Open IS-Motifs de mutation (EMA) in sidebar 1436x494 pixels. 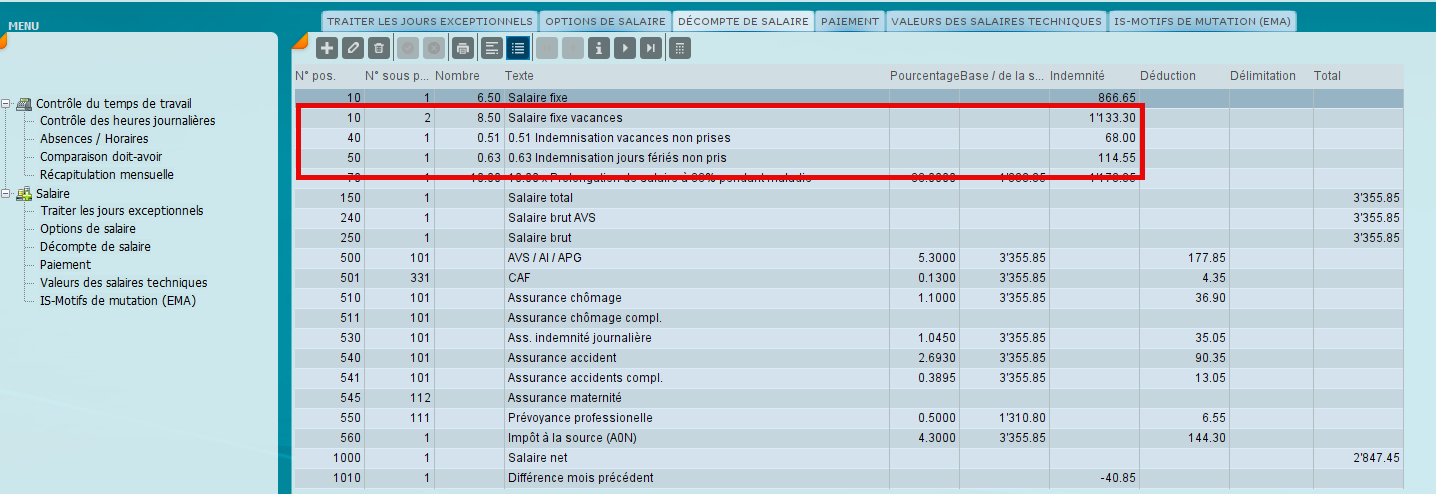(118, 301)
